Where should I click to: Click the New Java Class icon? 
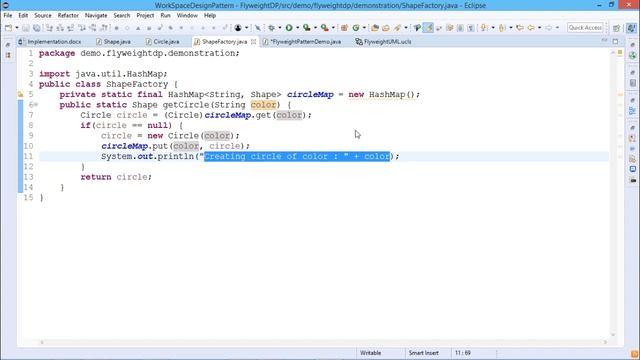356,28
